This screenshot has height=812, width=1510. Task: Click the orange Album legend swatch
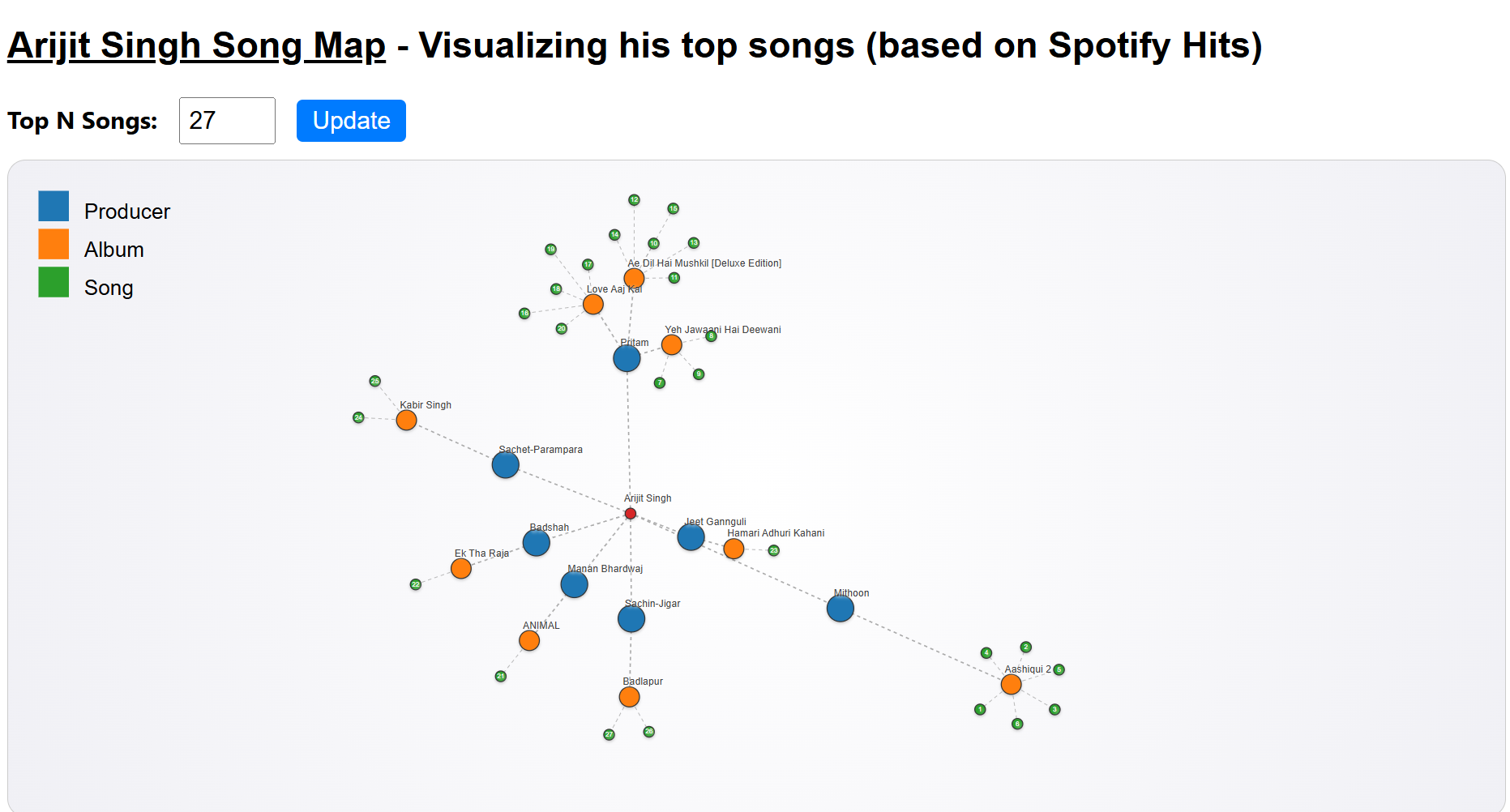tap(53, 245)
